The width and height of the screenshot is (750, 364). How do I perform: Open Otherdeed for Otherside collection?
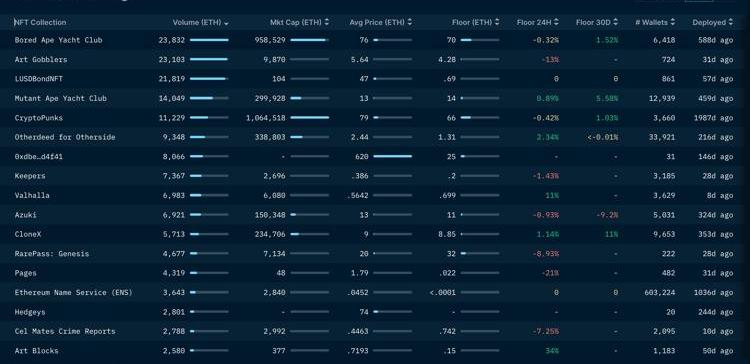click(x=65, y=137)
